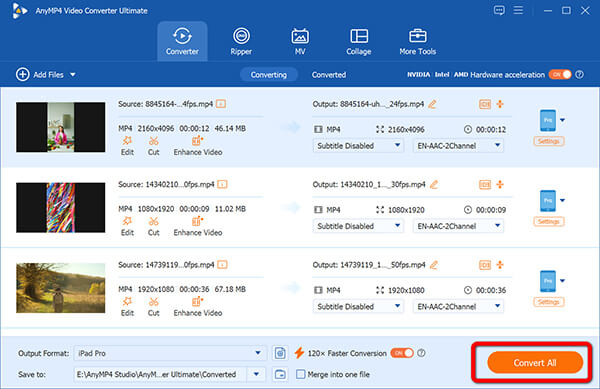Screen dimensions: 600x389
Task: Choose output profile for 14340210 via iPad icon
Action: [548, 201]
